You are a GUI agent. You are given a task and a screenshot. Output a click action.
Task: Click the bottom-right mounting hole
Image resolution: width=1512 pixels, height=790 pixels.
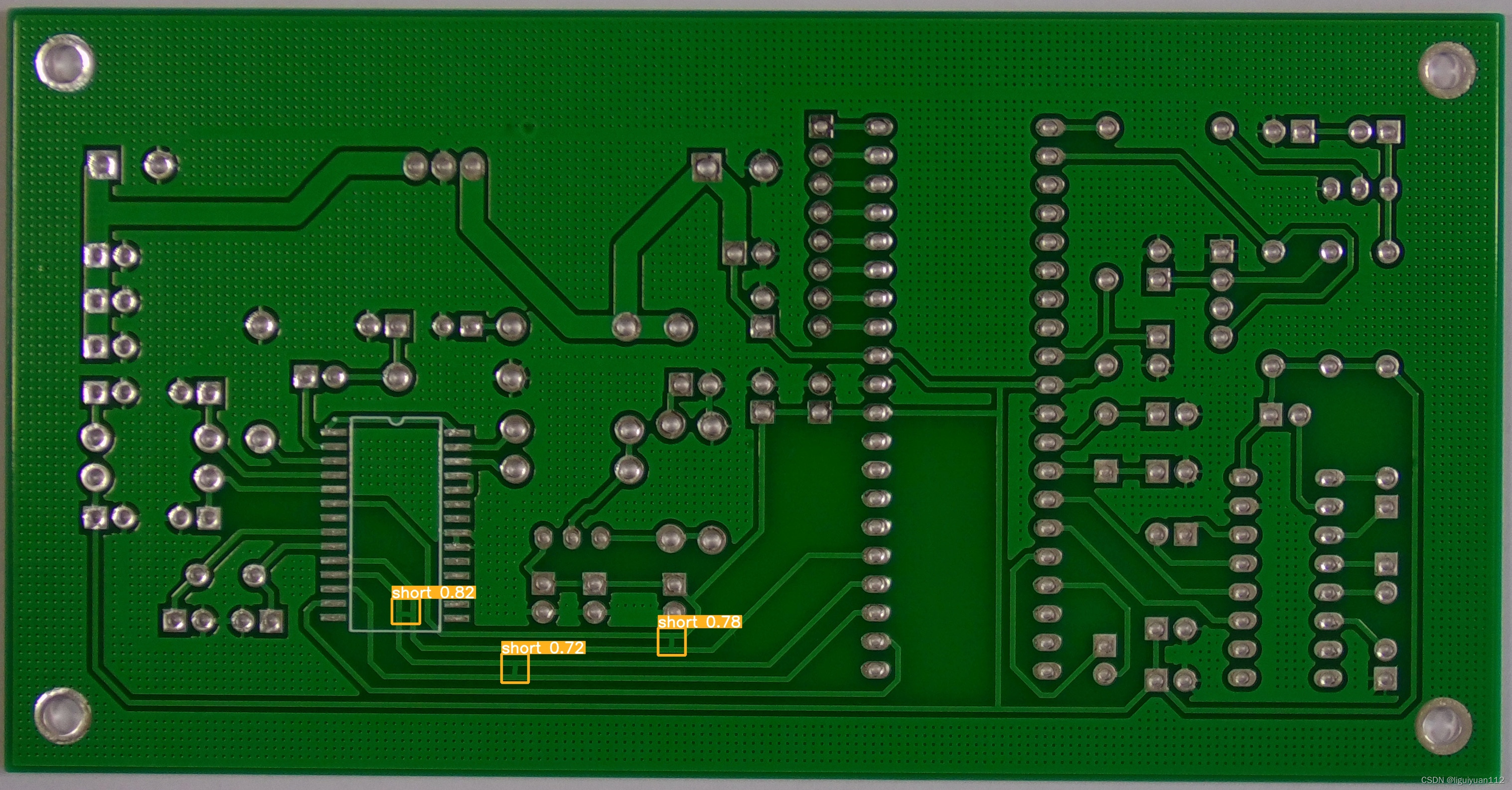pos(1443,726)
